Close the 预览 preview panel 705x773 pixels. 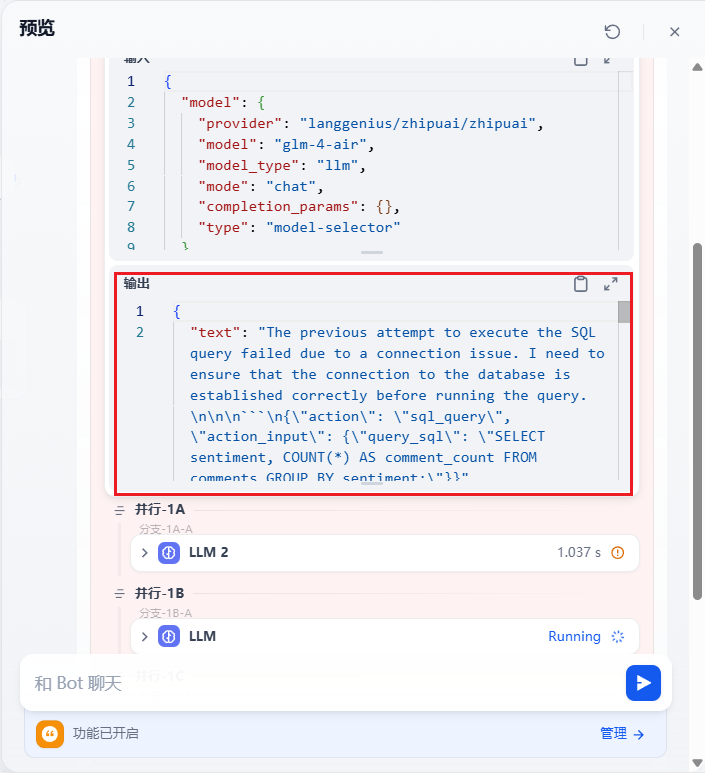pyautogui.click(x=674, y=32)
